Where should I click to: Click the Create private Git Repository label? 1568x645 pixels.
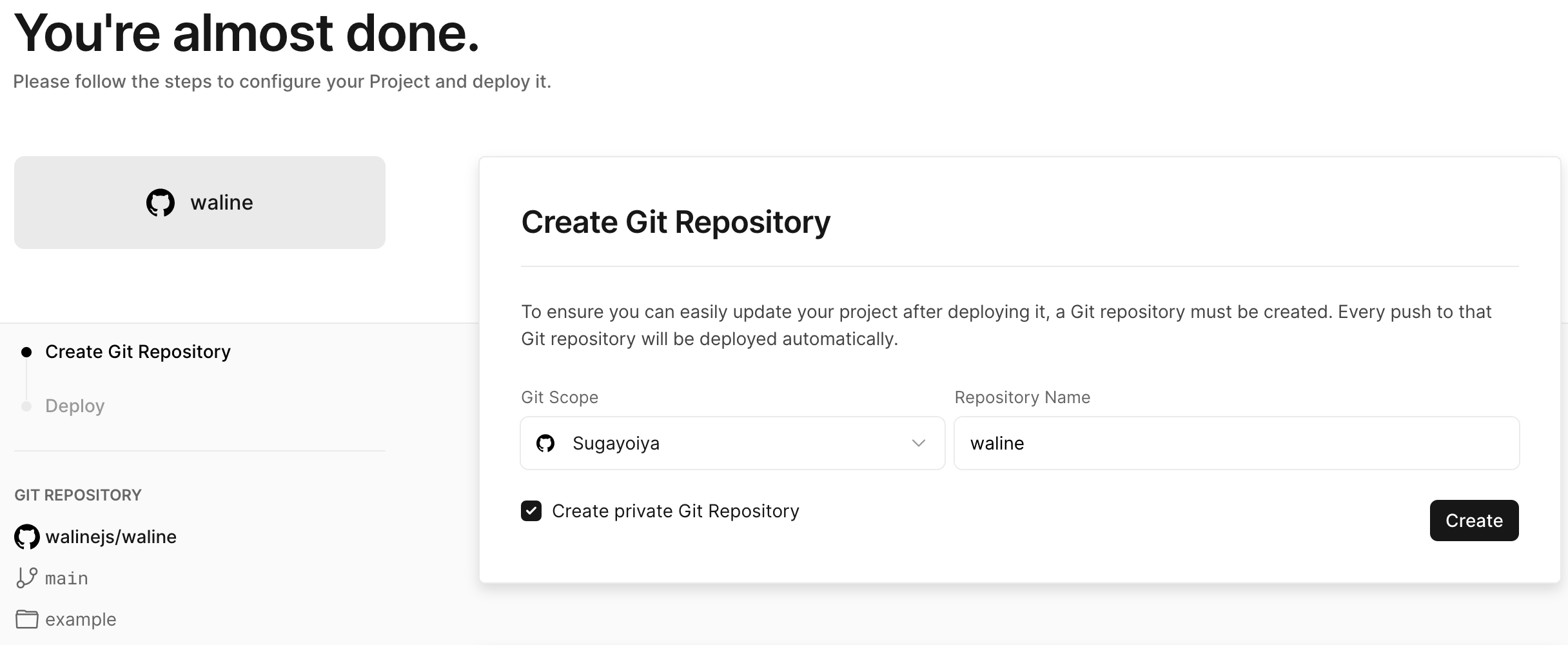point(676,511)
